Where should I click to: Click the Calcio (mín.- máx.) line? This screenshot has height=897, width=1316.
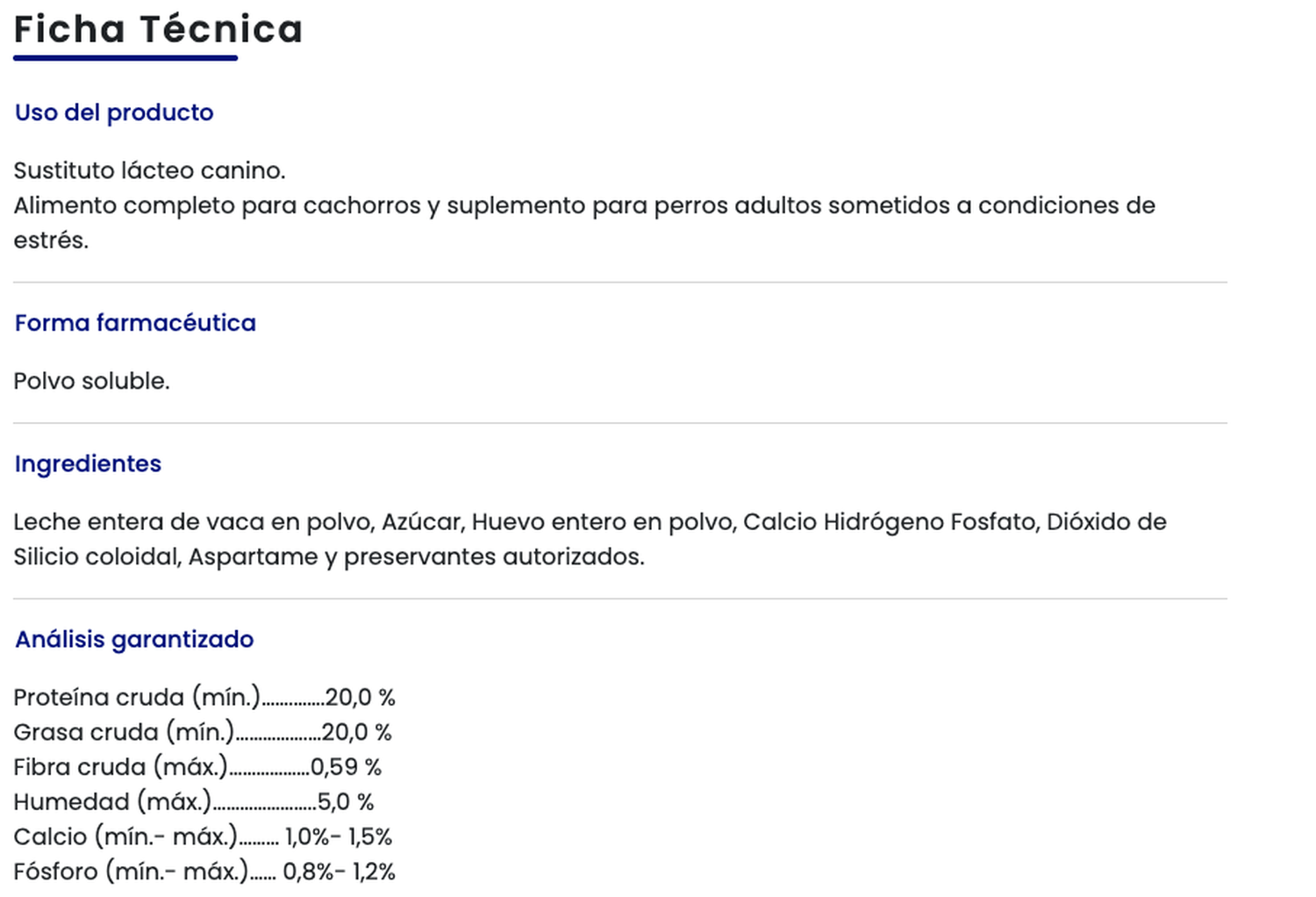coord(202,836)
